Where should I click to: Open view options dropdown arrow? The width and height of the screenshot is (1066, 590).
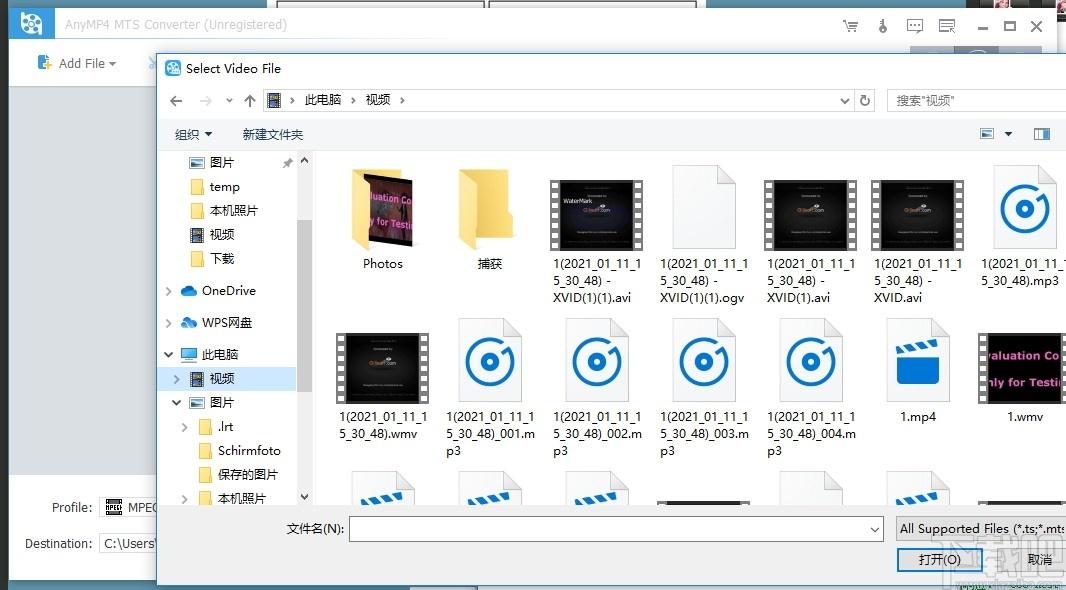tap(1008, 134)
